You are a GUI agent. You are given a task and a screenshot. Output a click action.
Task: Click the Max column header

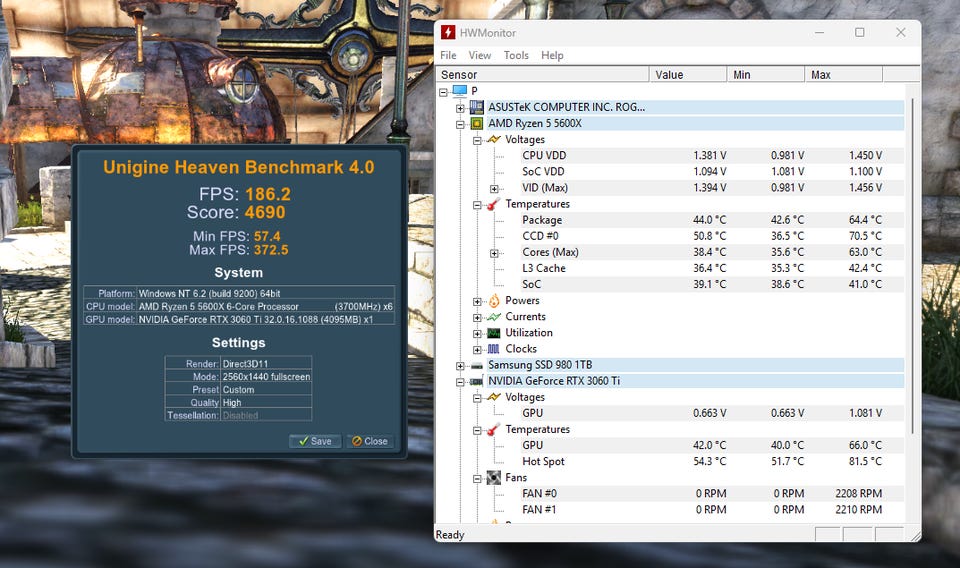pos(844,75)
